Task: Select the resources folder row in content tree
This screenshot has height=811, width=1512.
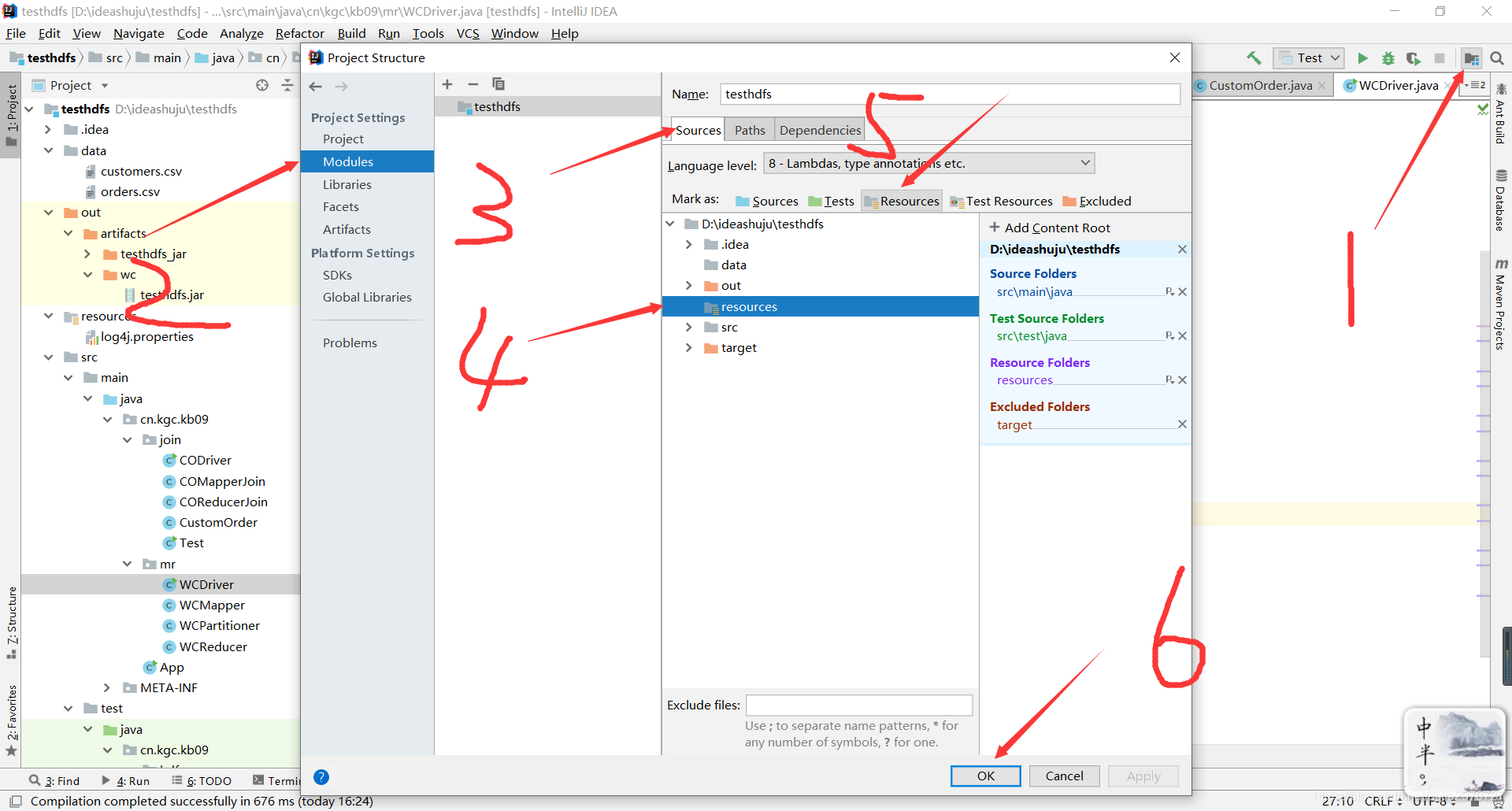Action: pos(820,307)
